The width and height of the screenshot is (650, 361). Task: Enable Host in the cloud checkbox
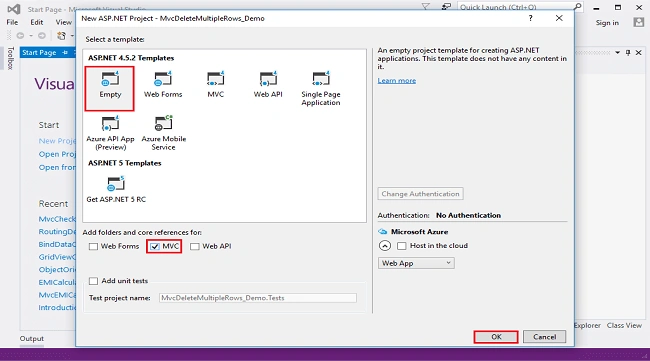tap(401, 246)
